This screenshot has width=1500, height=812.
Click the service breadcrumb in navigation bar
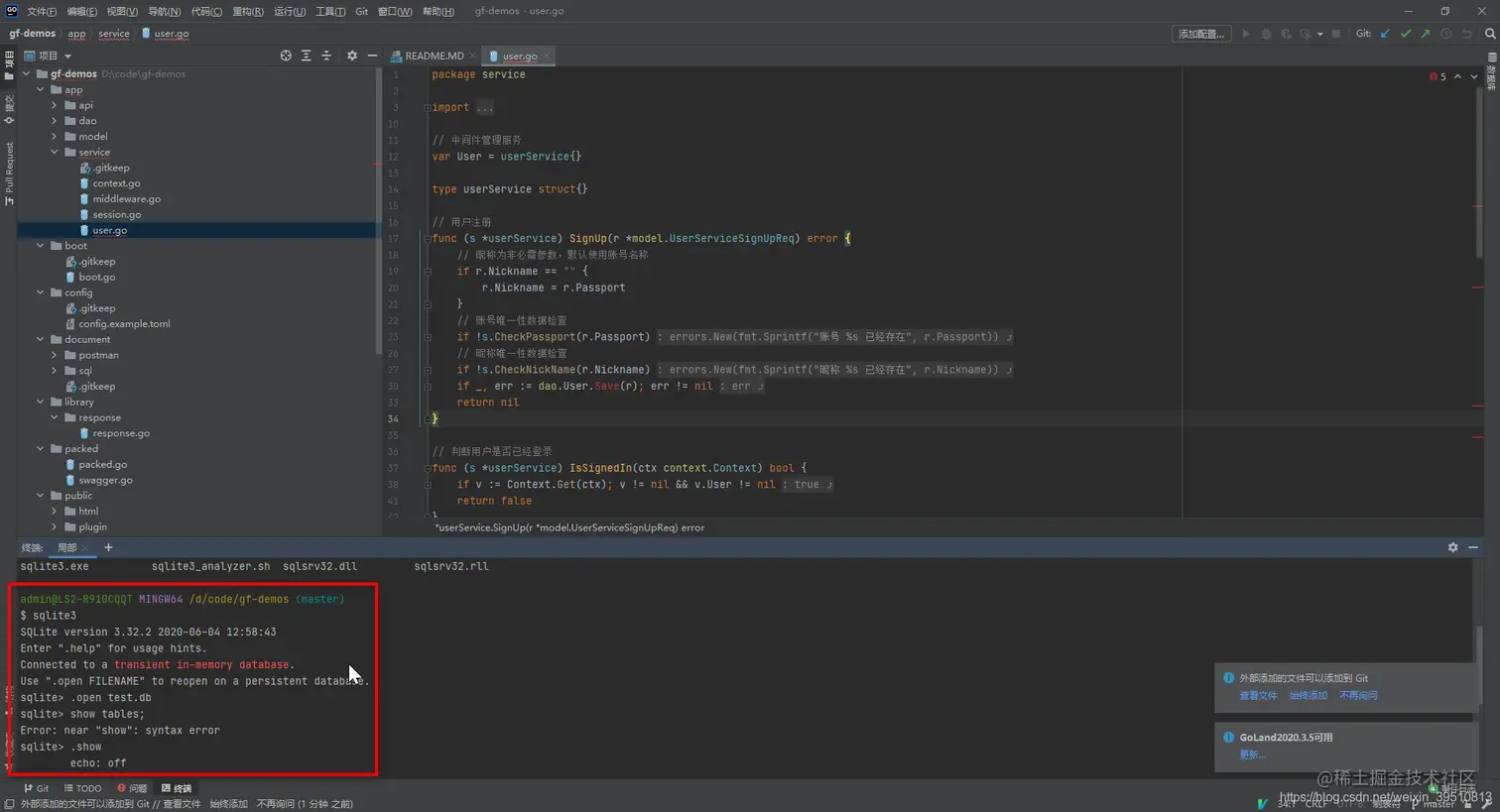pos(114,34)
